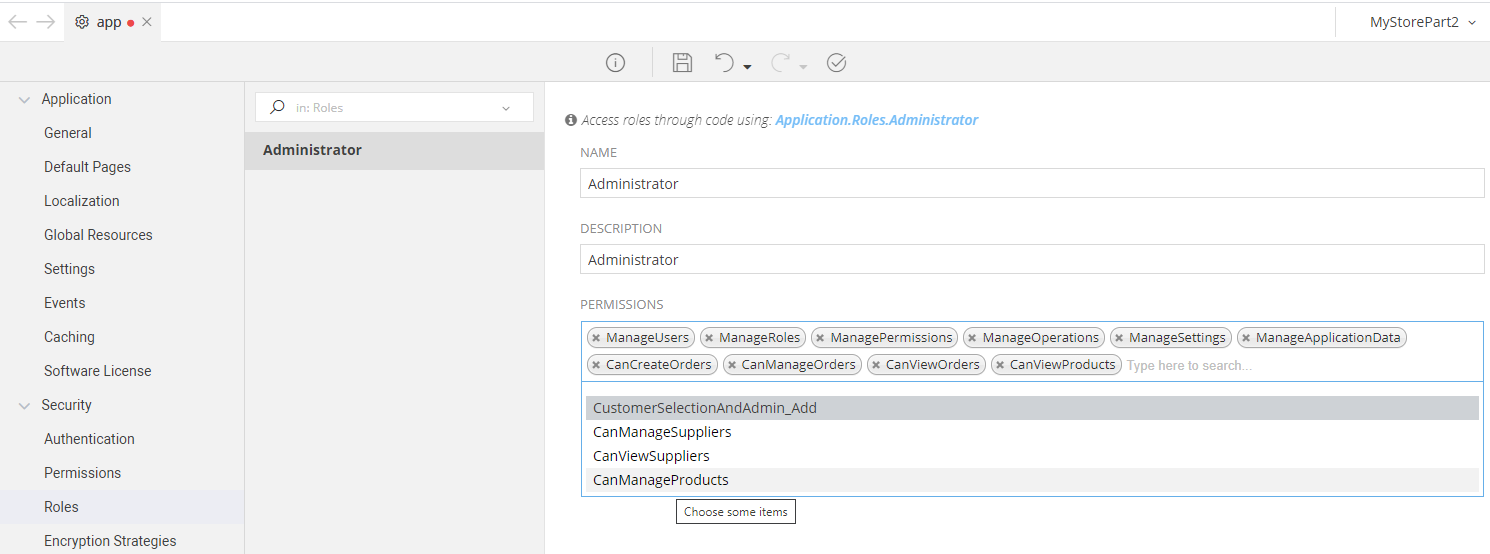Collapse the Security tree section
This screenshot has width=1490, height=554.
pos(25,405)
